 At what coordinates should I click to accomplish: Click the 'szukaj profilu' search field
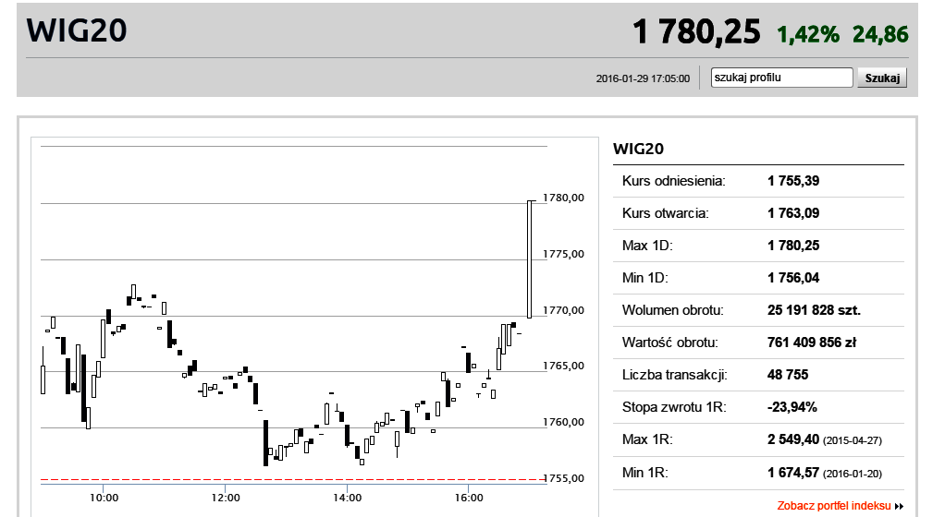[x=782, y=78]
